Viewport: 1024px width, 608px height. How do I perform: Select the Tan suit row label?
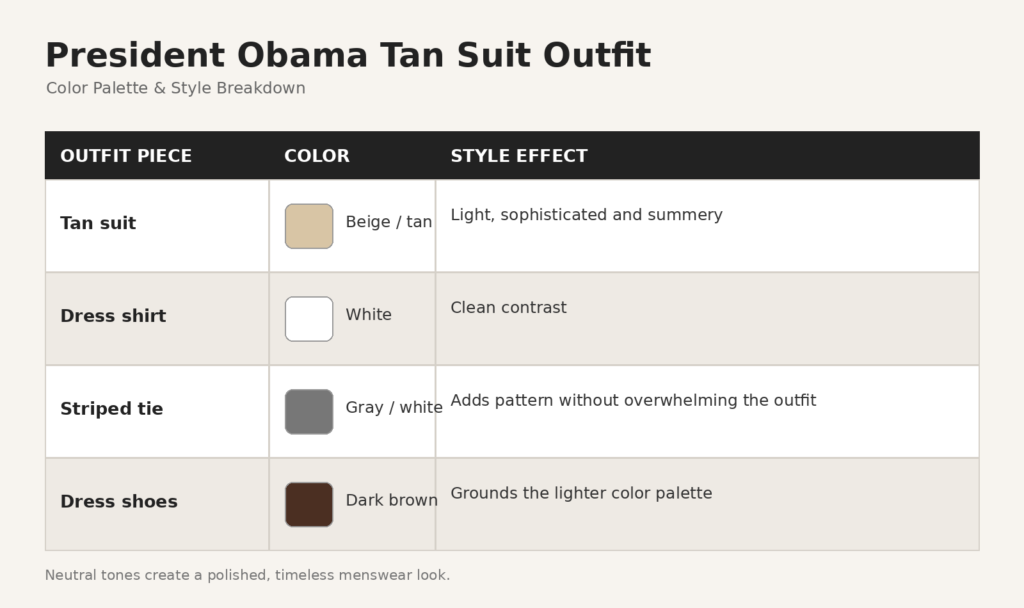click(98, 223)
